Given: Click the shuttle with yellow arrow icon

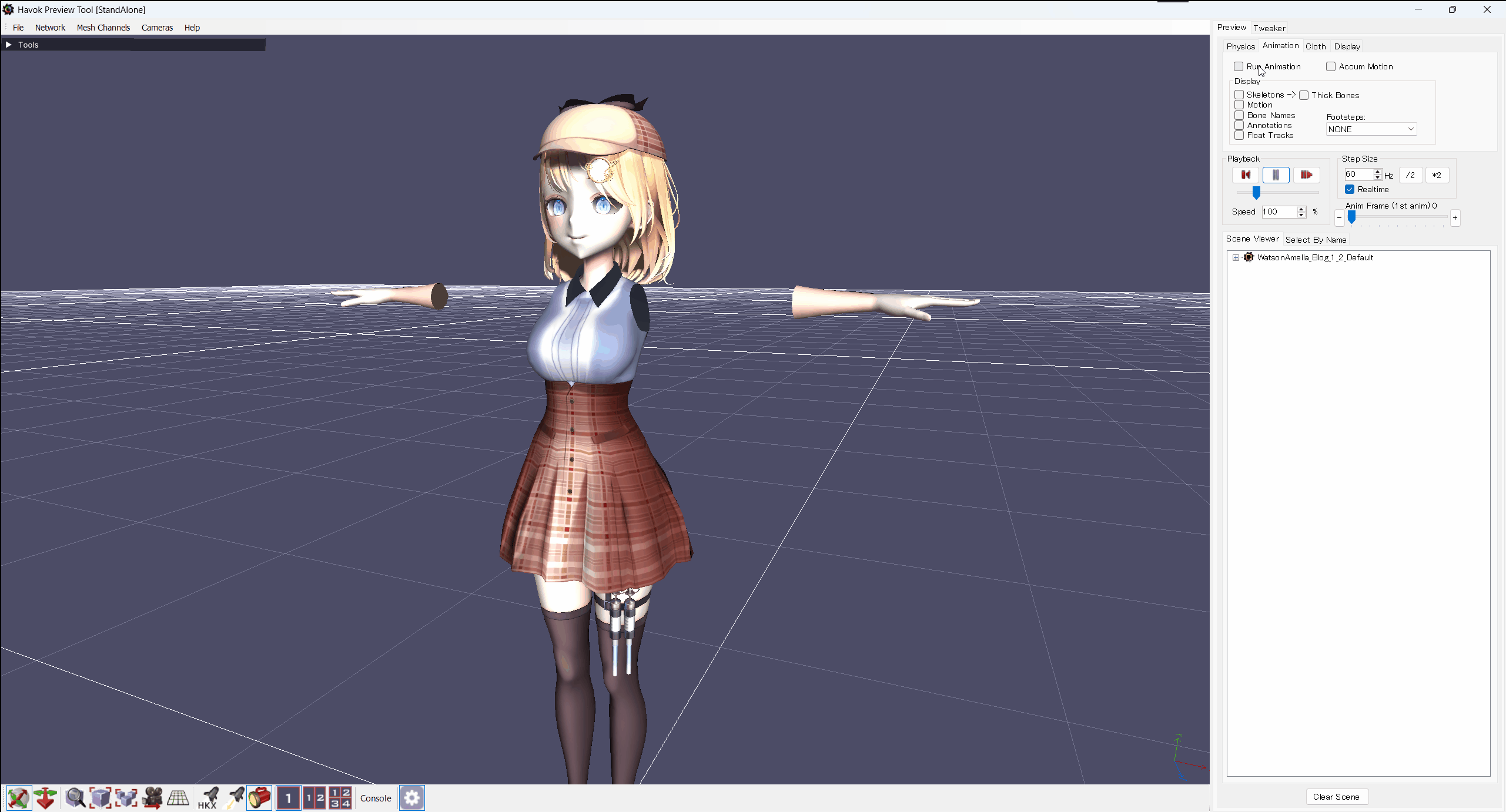Looking at the screenshot, I should point(235,798).
